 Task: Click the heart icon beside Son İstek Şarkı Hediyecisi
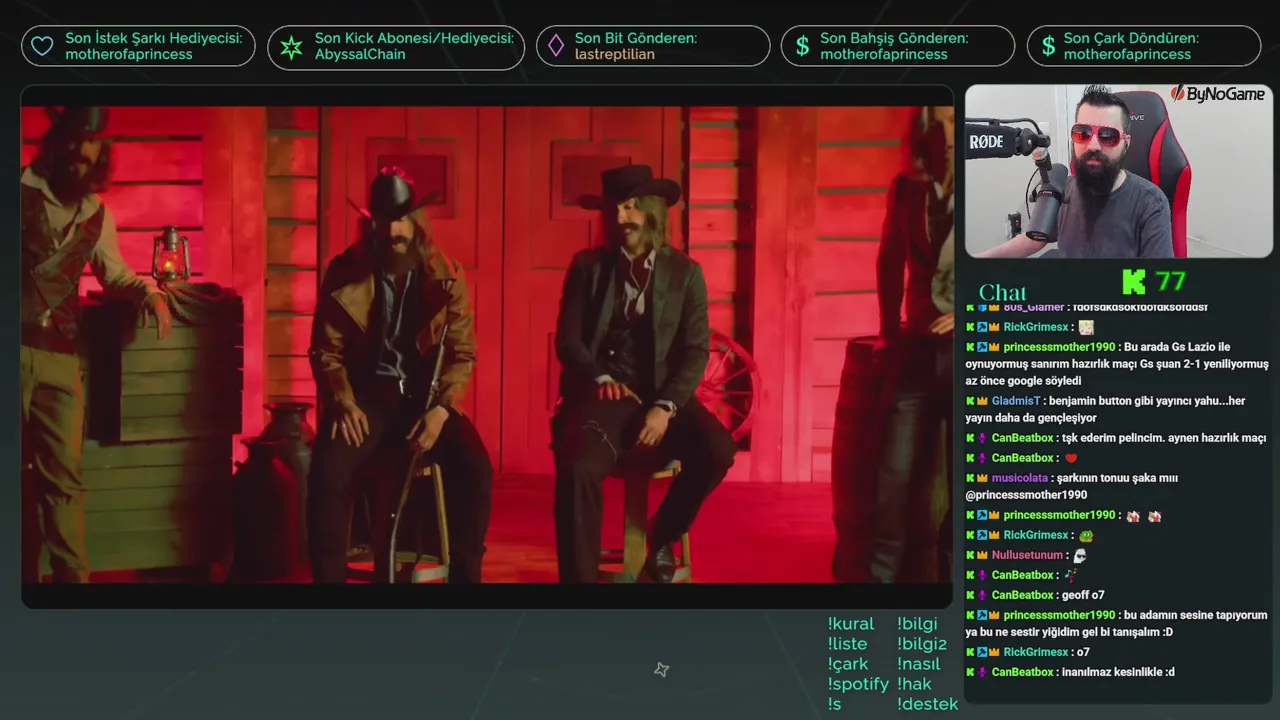42,46
